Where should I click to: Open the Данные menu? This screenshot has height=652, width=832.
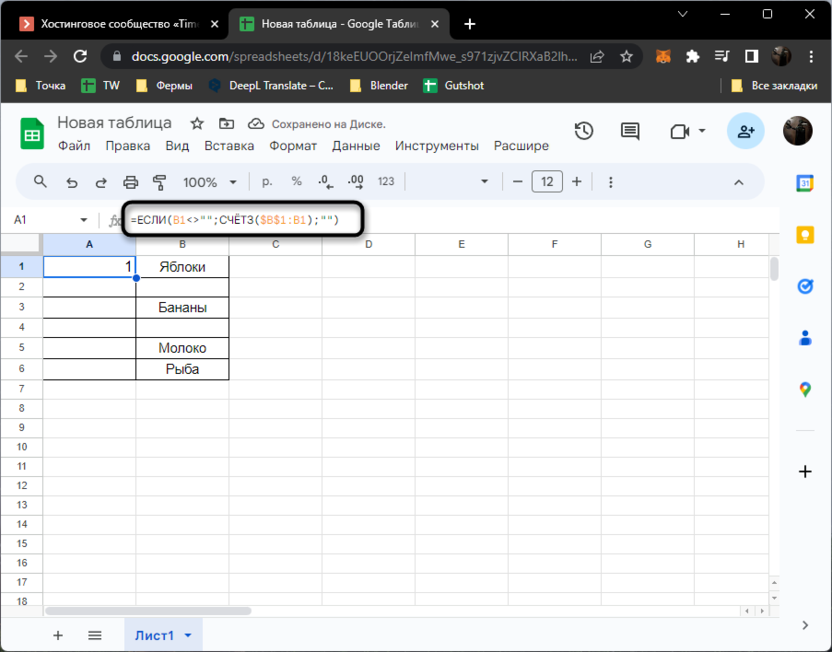pyautogui.click(x=356, y=146)
